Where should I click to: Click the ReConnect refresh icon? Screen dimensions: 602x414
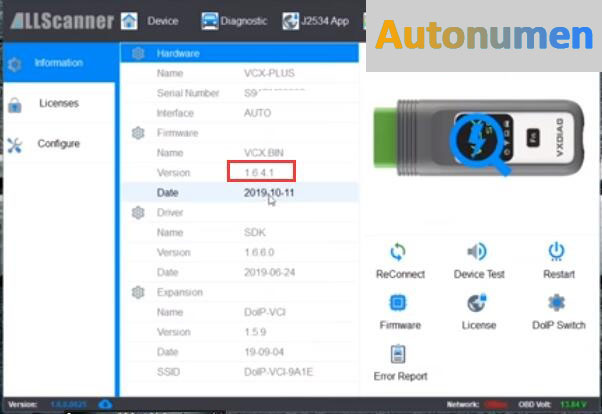tap(398, 252)
